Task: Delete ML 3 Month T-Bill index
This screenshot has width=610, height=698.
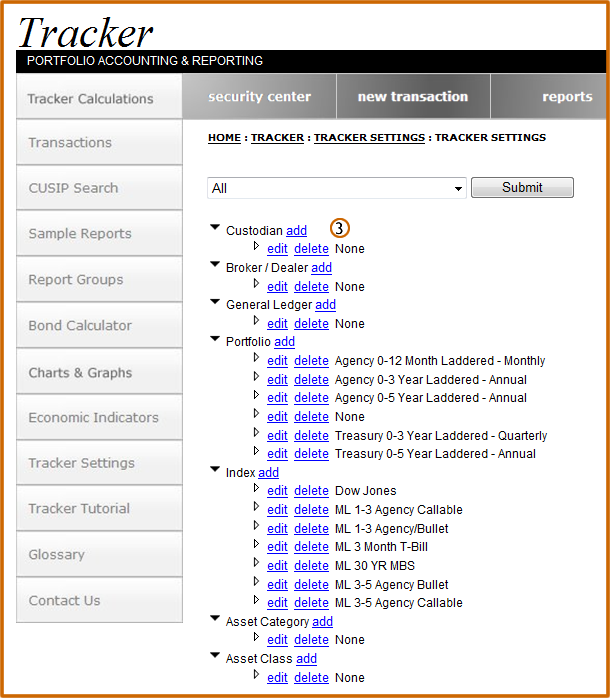Action: point(311,547)
